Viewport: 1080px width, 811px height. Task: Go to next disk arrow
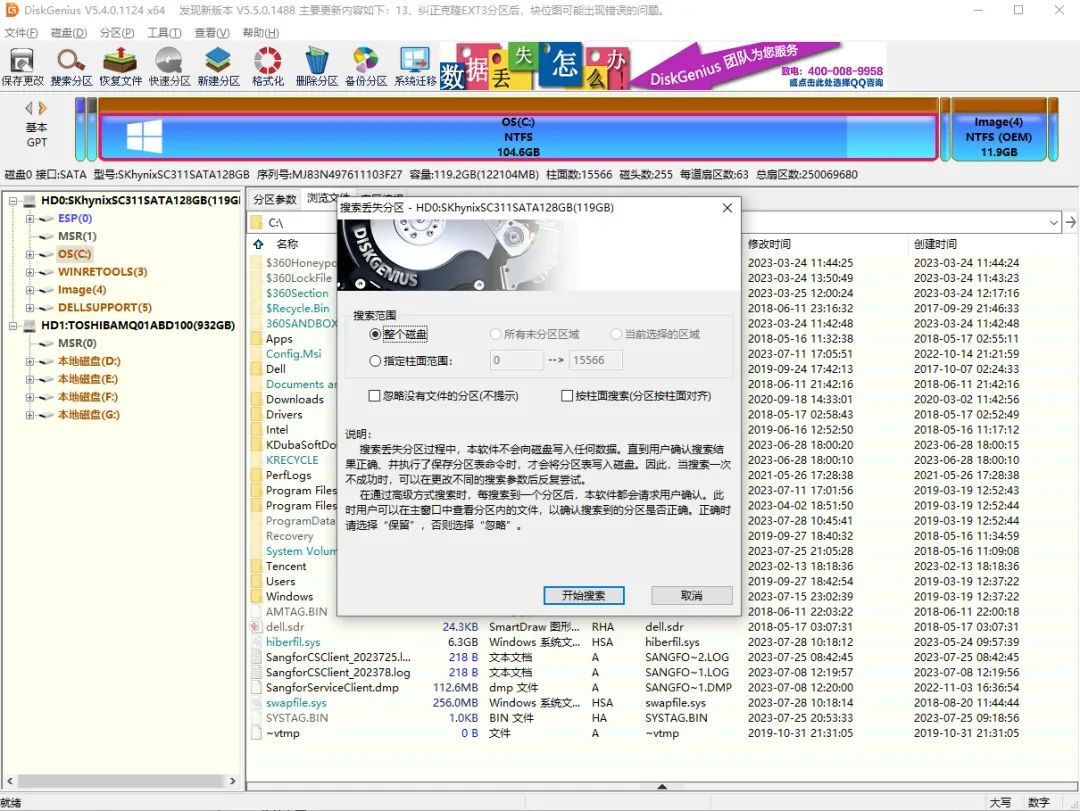click(x=43, y=108)
